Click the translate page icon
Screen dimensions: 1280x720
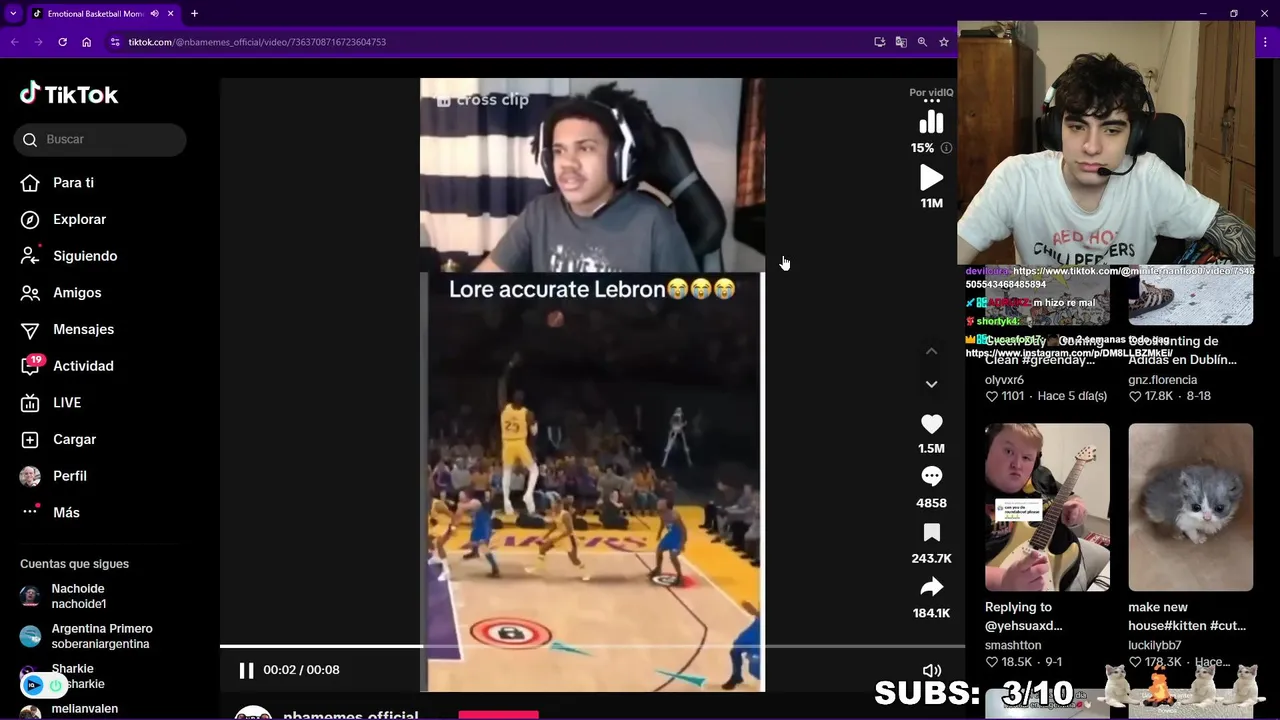(x=901, y=42)
